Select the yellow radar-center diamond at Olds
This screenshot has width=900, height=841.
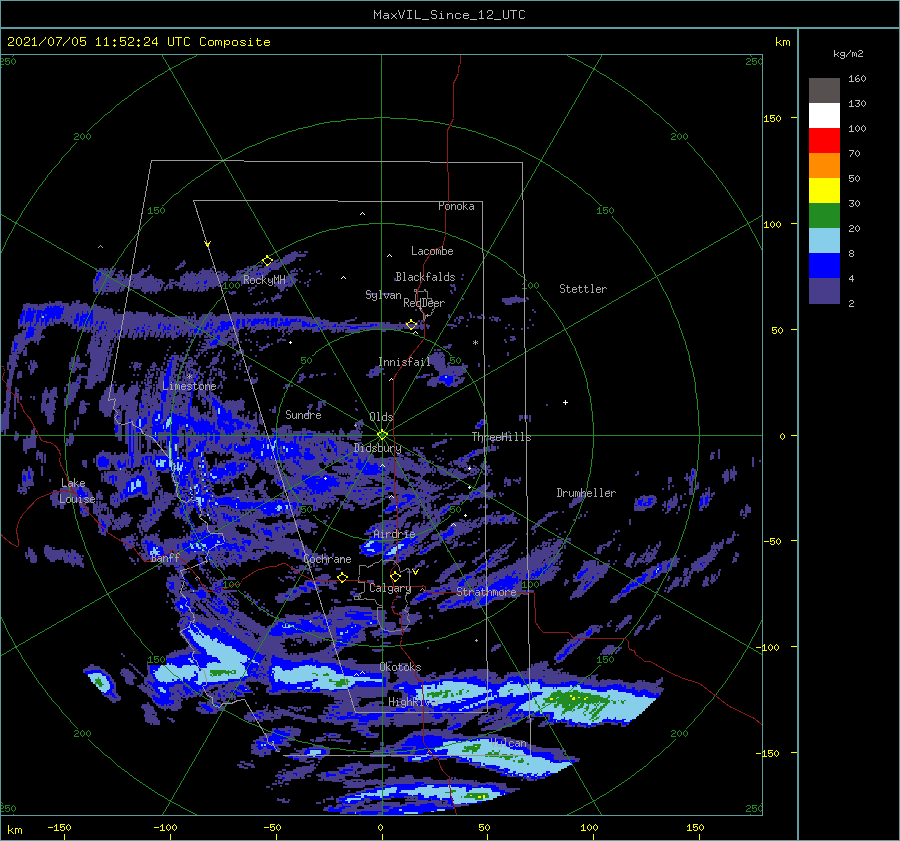[382, 435]
